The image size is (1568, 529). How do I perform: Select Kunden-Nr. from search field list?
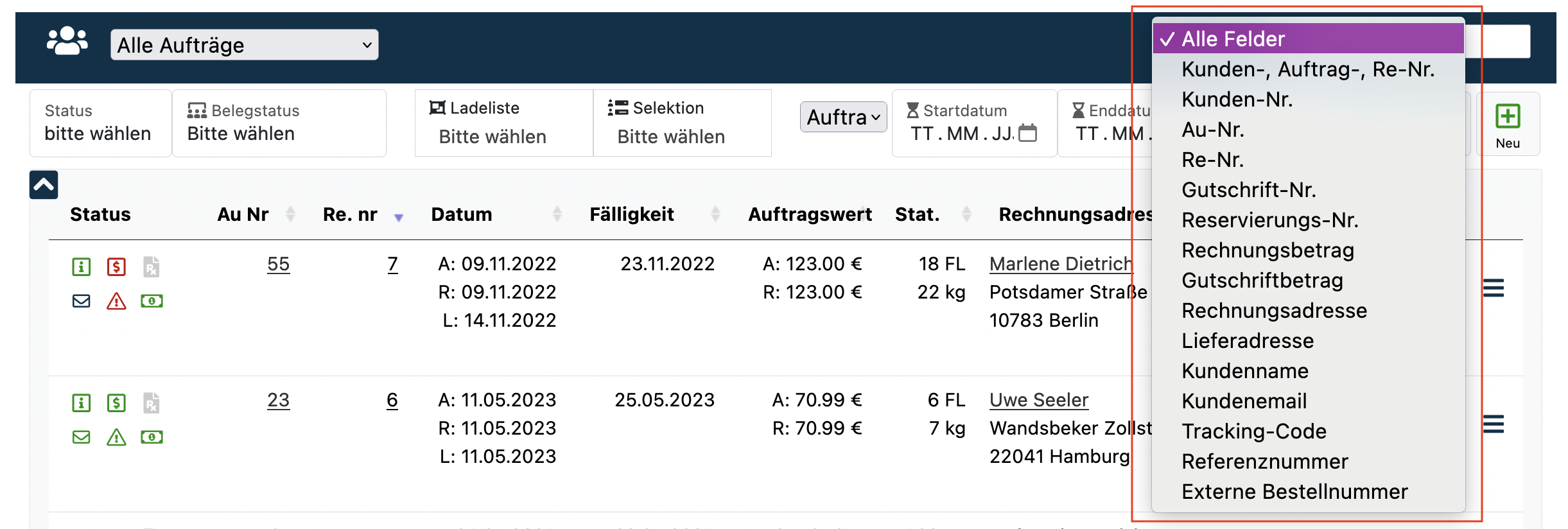click(x=1237, y=100)
